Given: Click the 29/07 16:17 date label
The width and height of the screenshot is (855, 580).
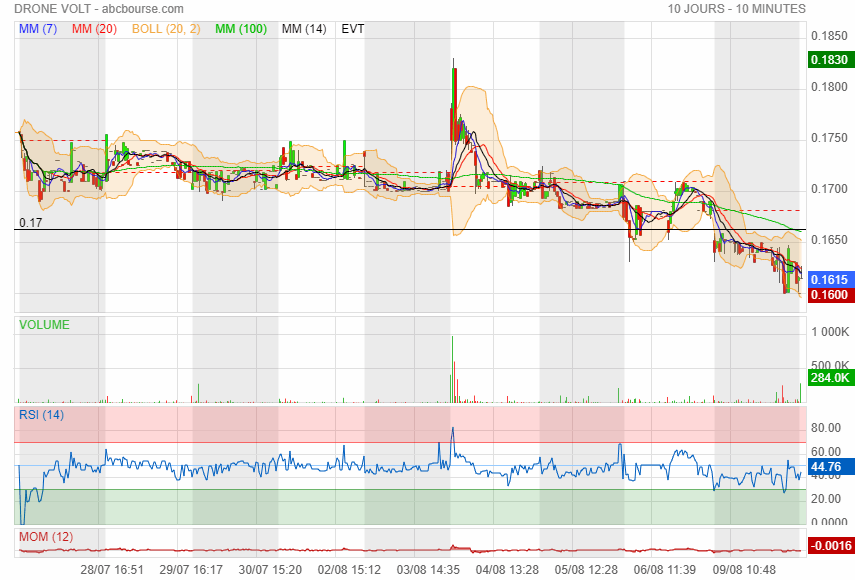Looking at the screenshot, I should point(191,570).
